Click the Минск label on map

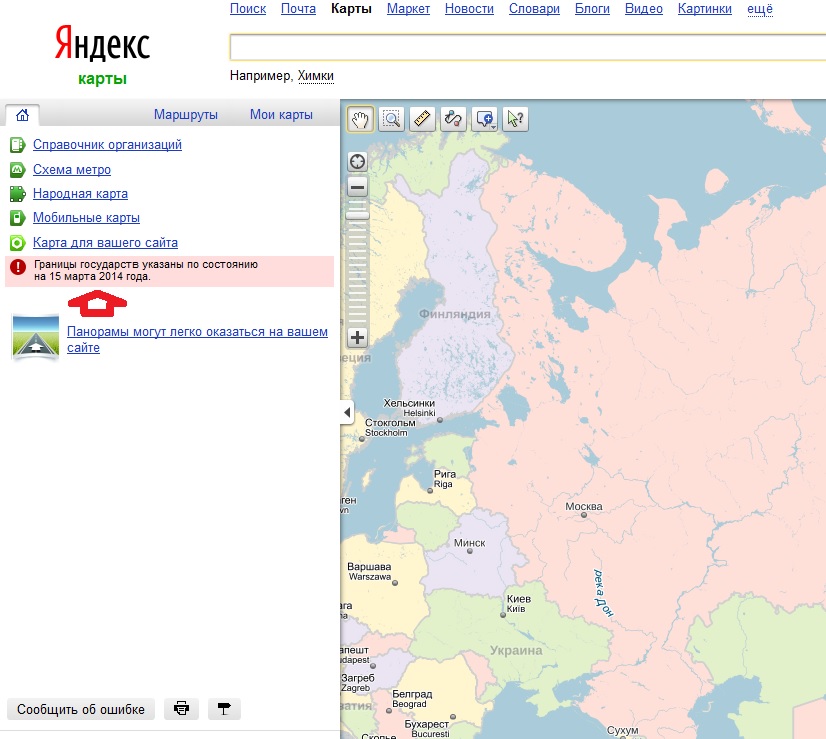[x=470, y=543]
